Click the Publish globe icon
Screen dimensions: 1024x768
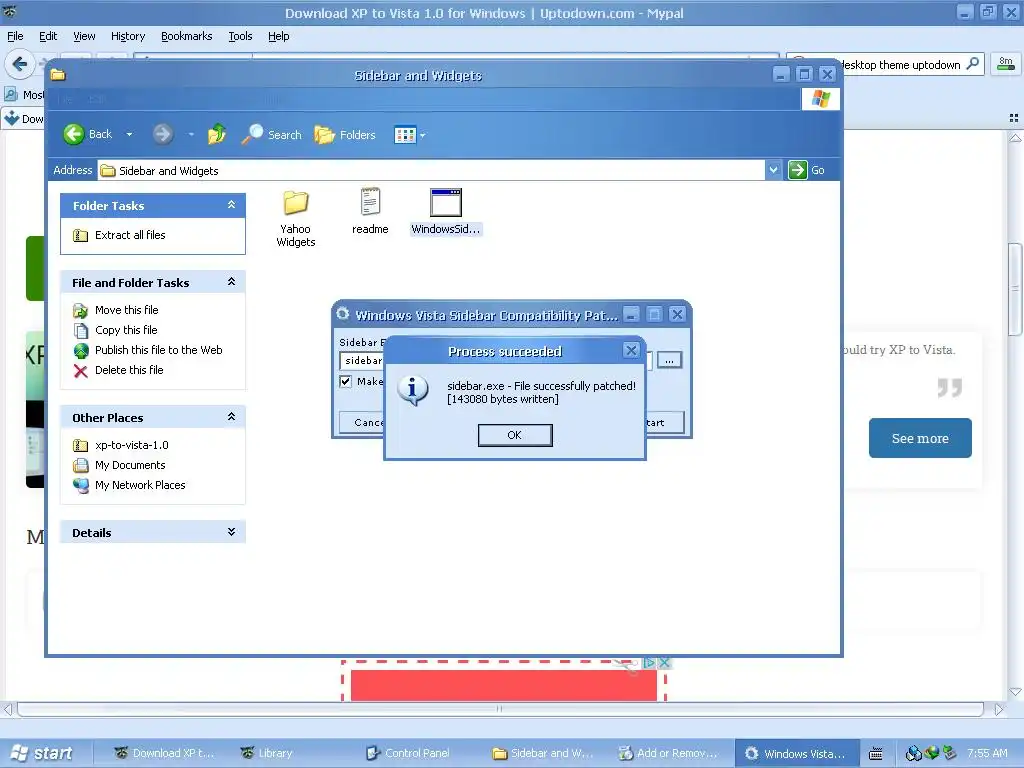[x=80, y=351]
